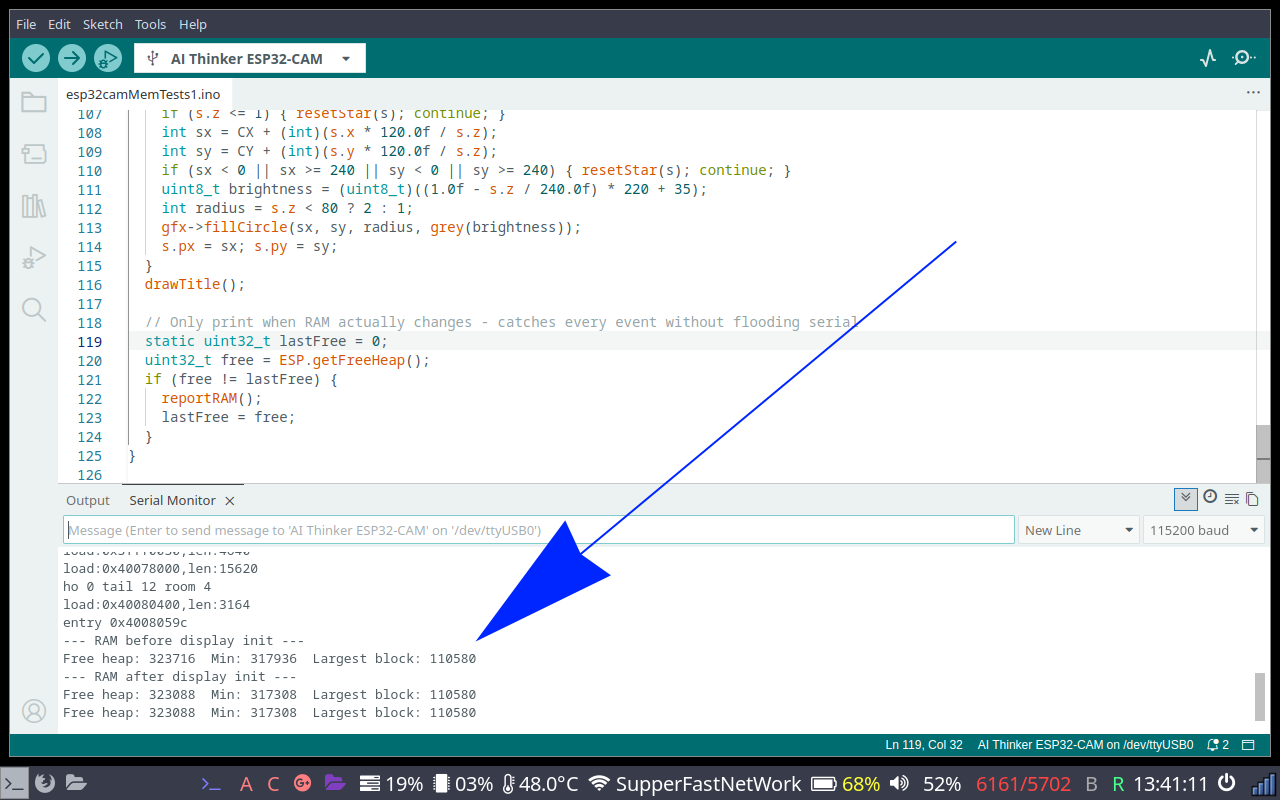Open the terminal launcher in the taskbar corner

pyautogui.click(x=14, y=783)
